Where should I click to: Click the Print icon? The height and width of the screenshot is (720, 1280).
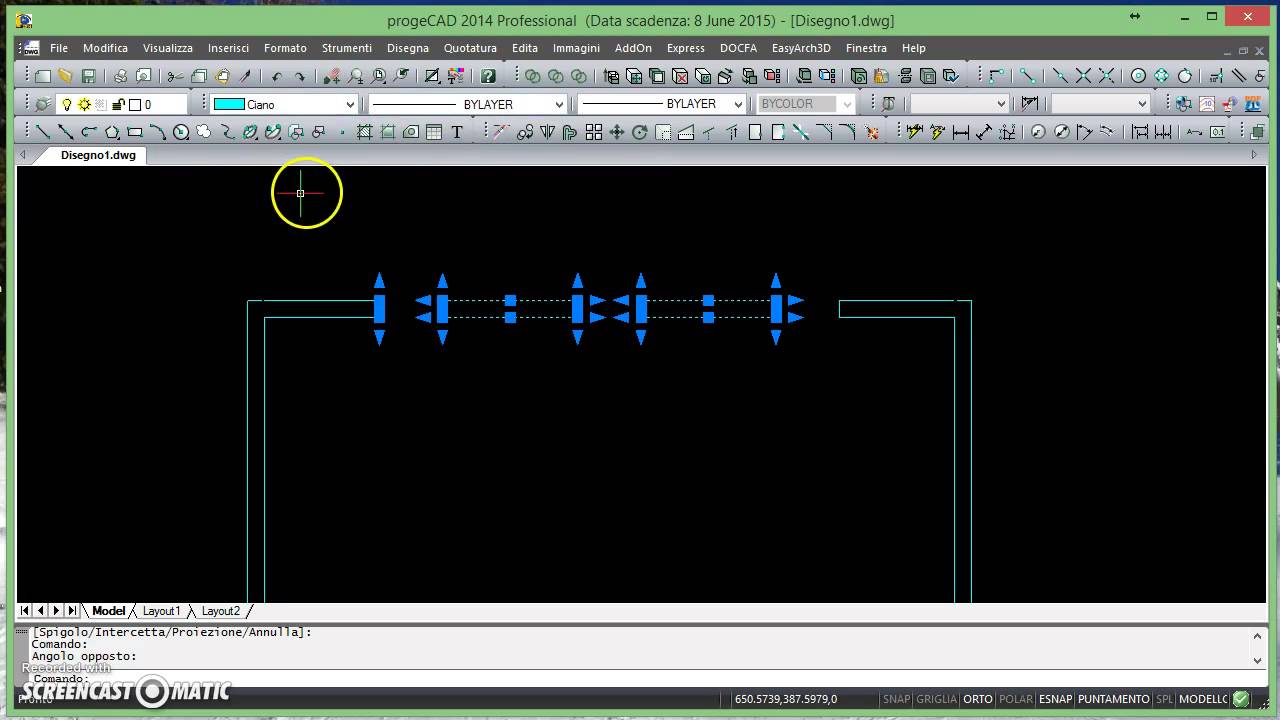tap(121, 76)
